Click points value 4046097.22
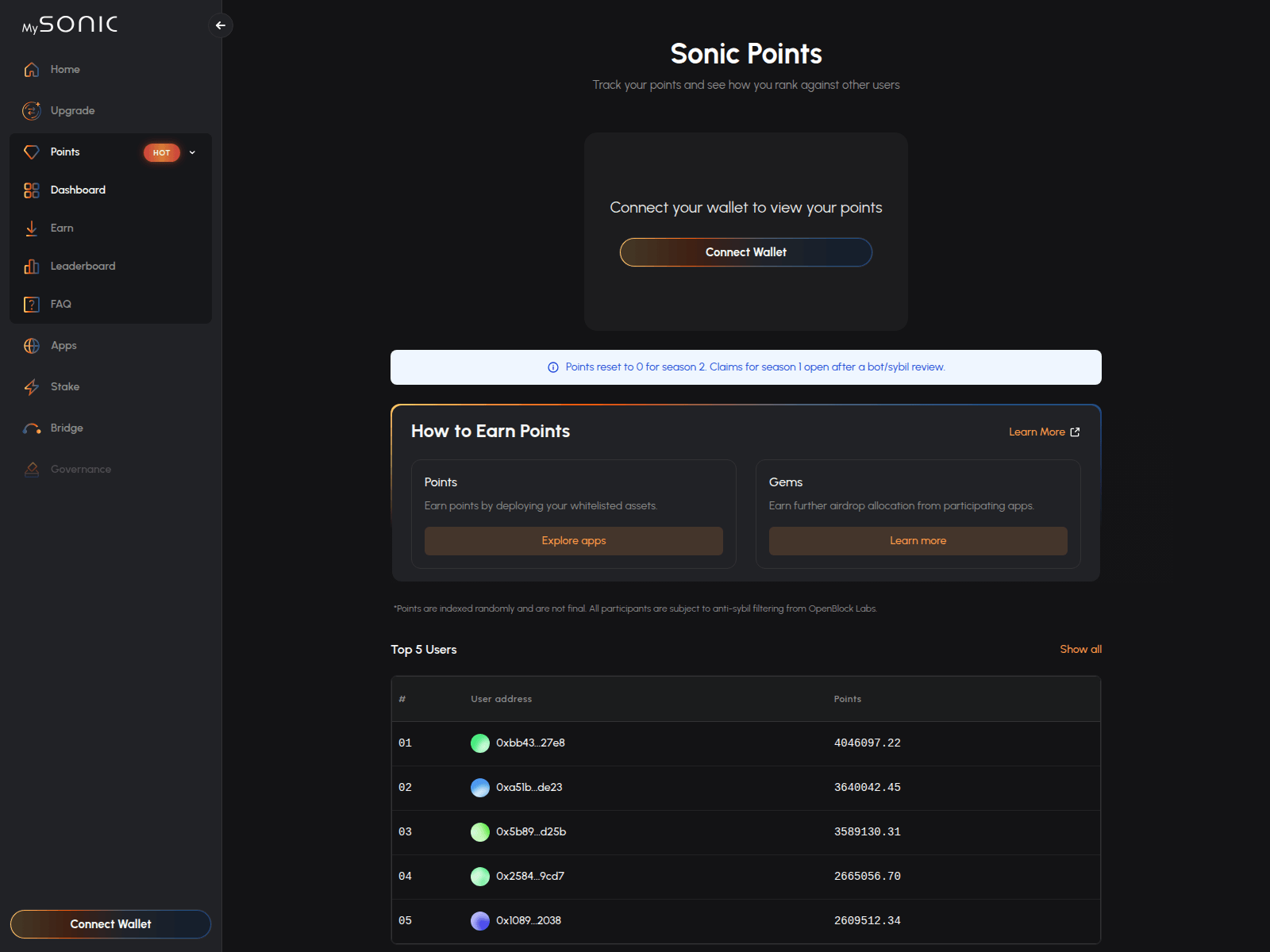Viewport: 1270px width, 952px height. click(868, 743)
